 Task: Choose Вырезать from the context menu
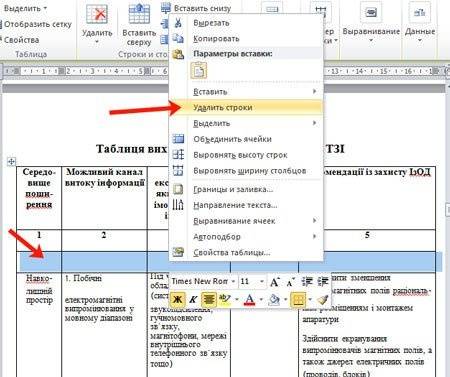pos(245,23)
